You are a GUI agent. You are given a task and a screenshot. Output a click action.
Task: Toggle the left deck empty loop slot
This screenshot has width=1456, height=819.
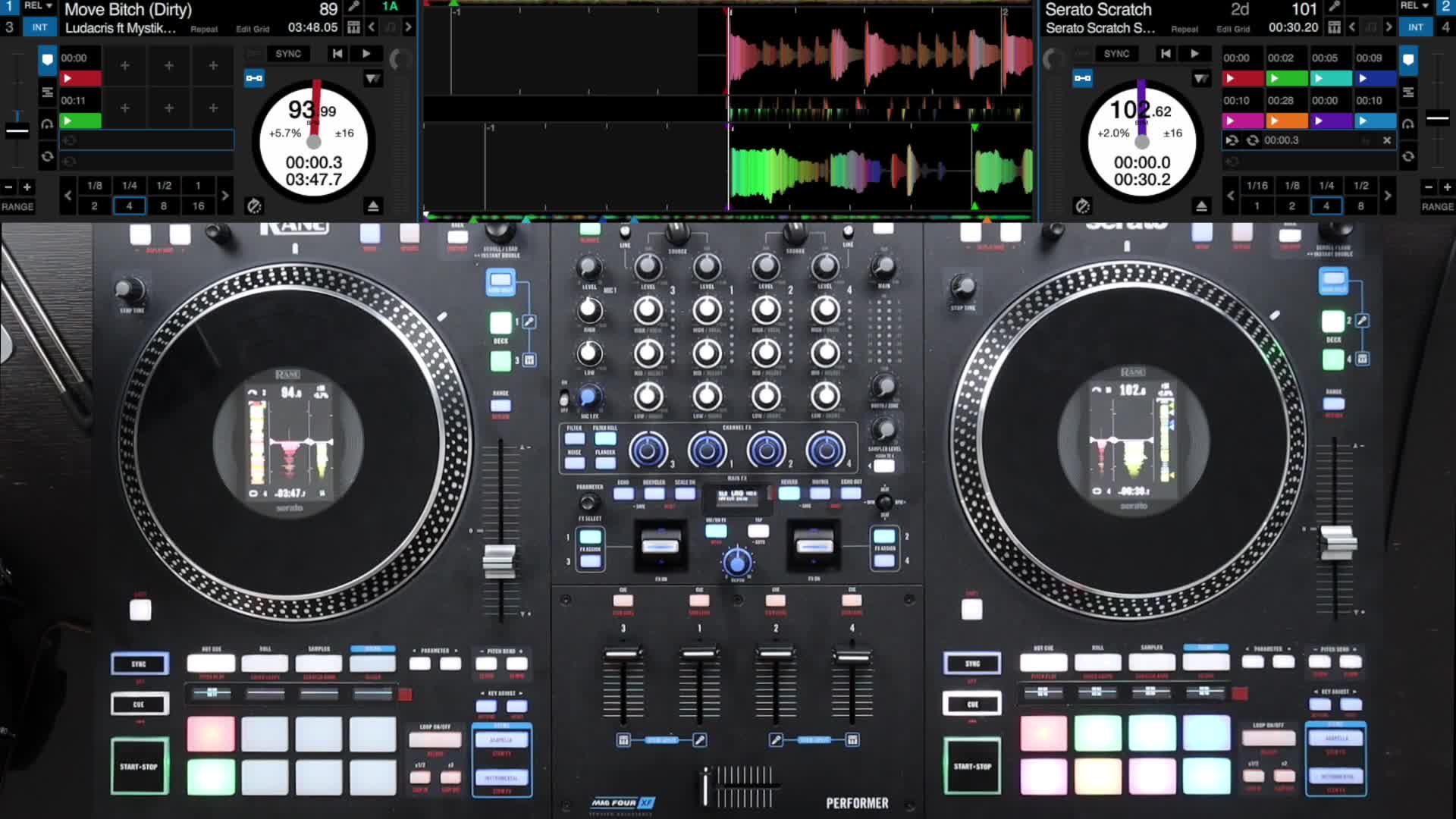click(x=147, y=140)
